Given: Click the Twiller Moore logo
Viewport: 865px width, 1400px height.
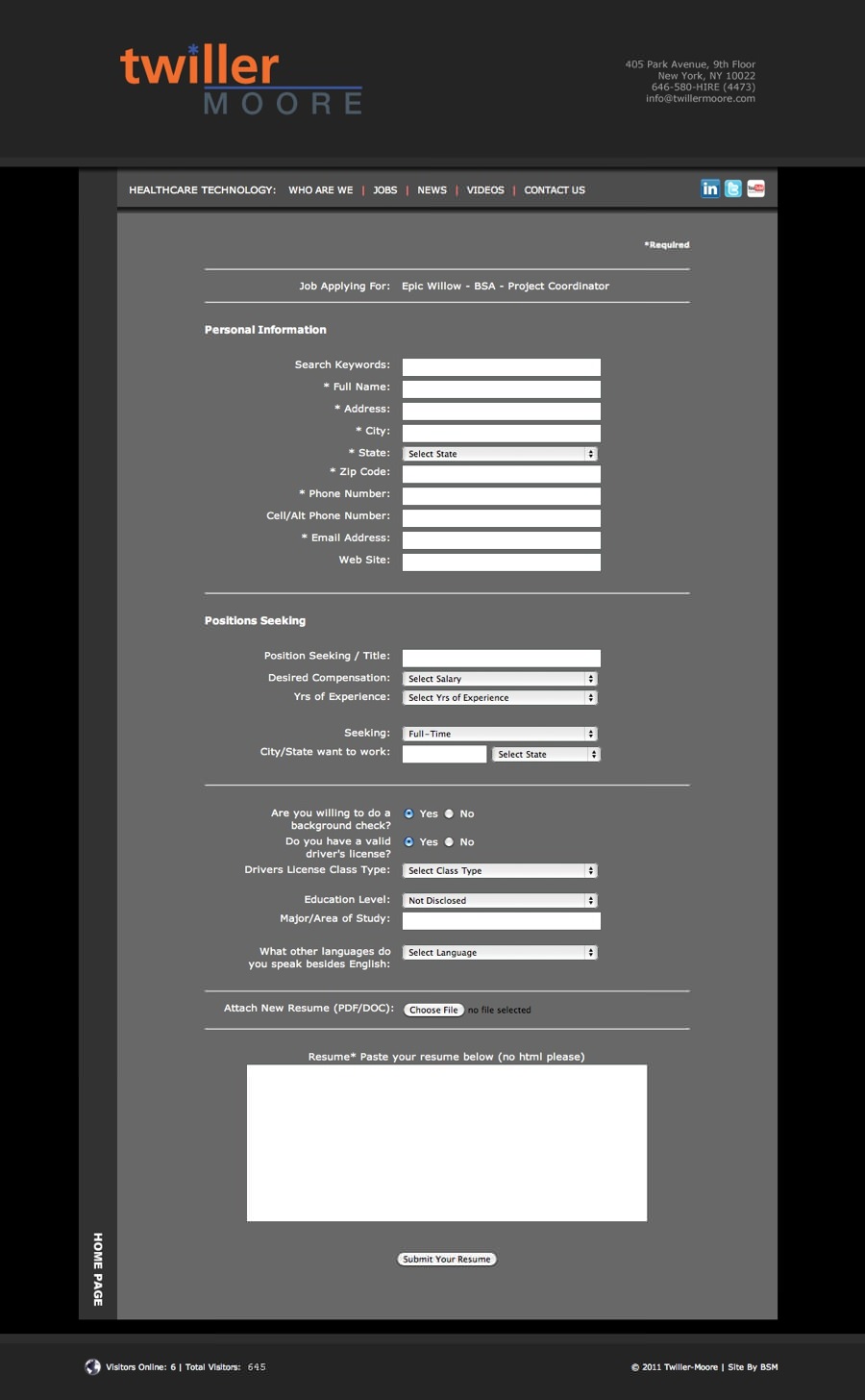Looking at the screenshot, I should (241, 80).
